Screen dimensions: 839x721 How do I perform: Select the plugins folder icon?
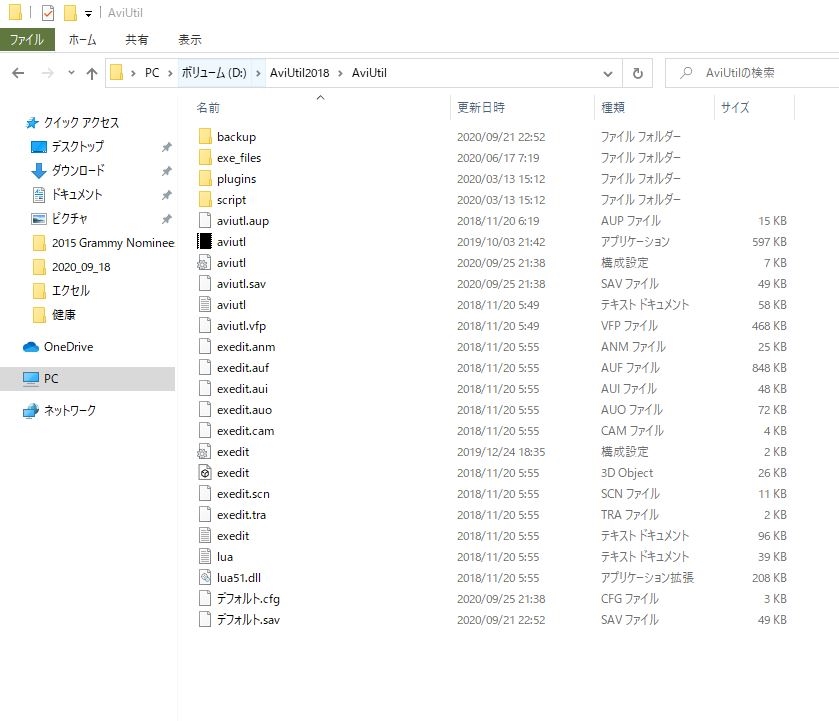click(205, 178)
